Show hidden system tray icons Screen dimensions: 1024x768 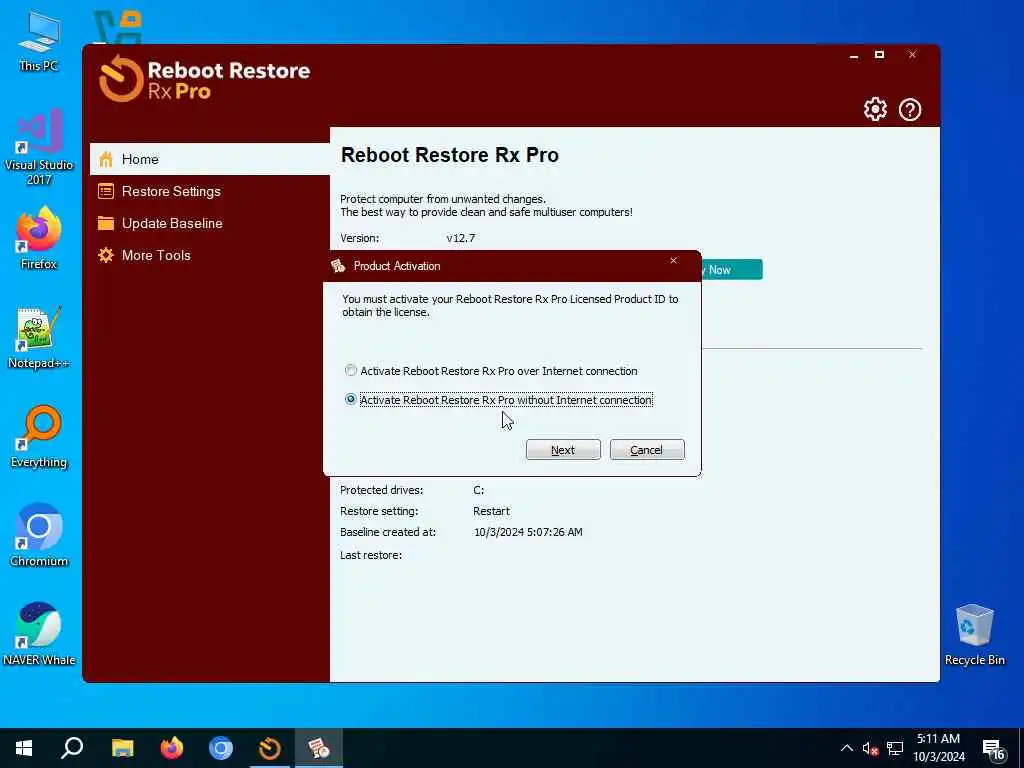846,748
